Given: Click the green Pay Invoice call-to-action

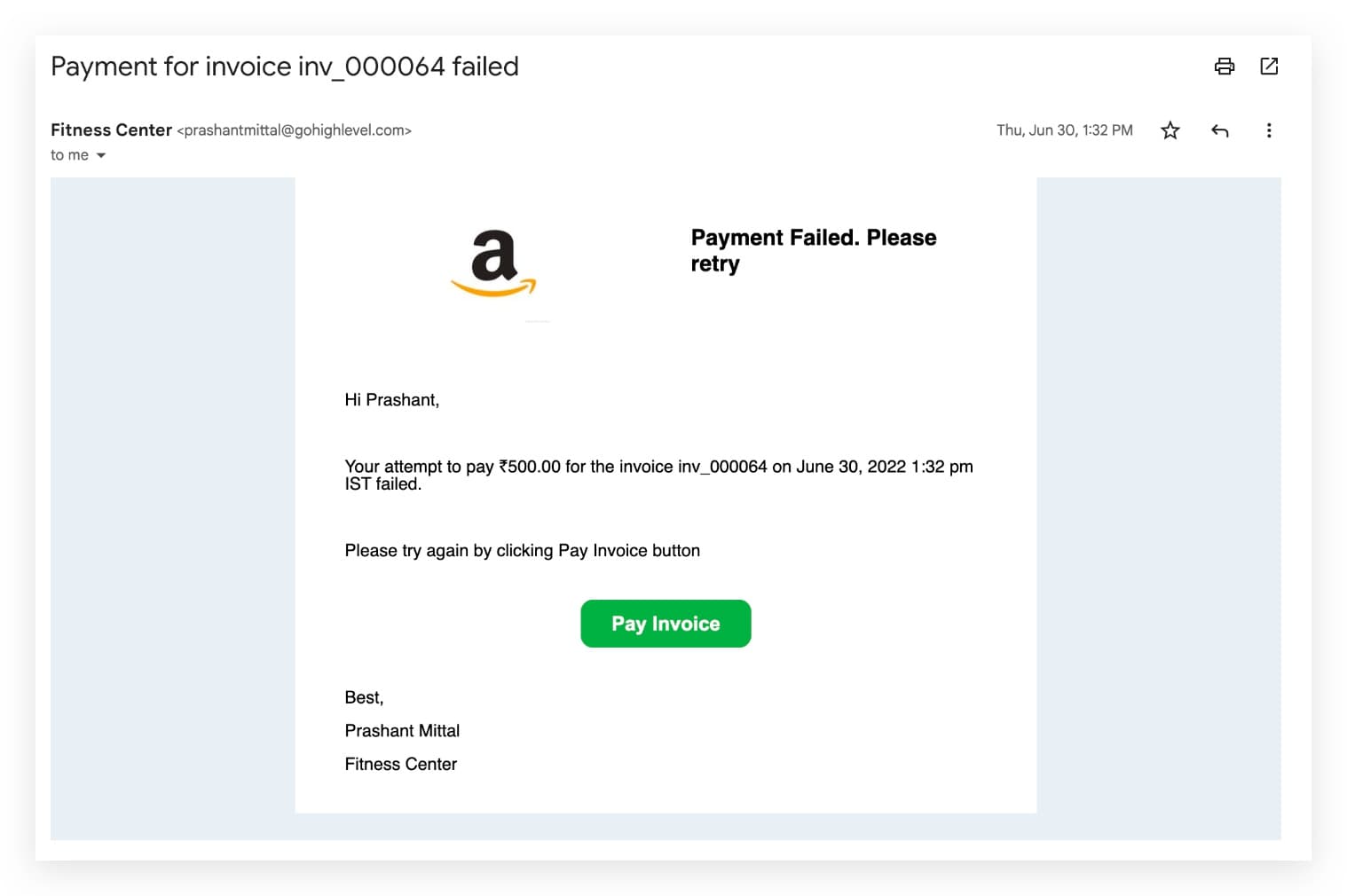Looking at the screenshot, I should tap(666, 623).
